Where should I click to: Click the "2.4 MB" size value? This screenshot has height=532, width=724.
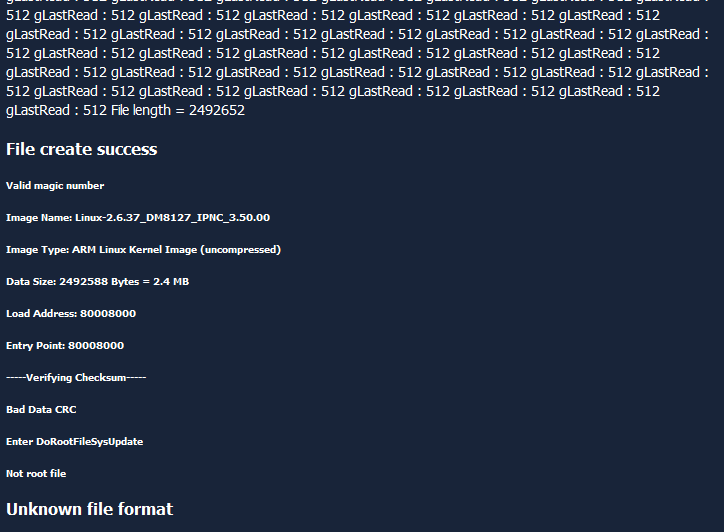[171, 282]
